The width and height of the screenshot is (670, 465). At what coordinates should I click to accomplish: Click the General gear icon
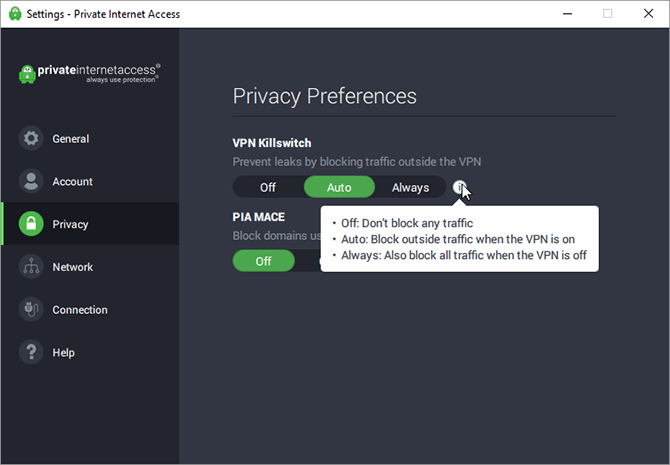click(31, 138)
